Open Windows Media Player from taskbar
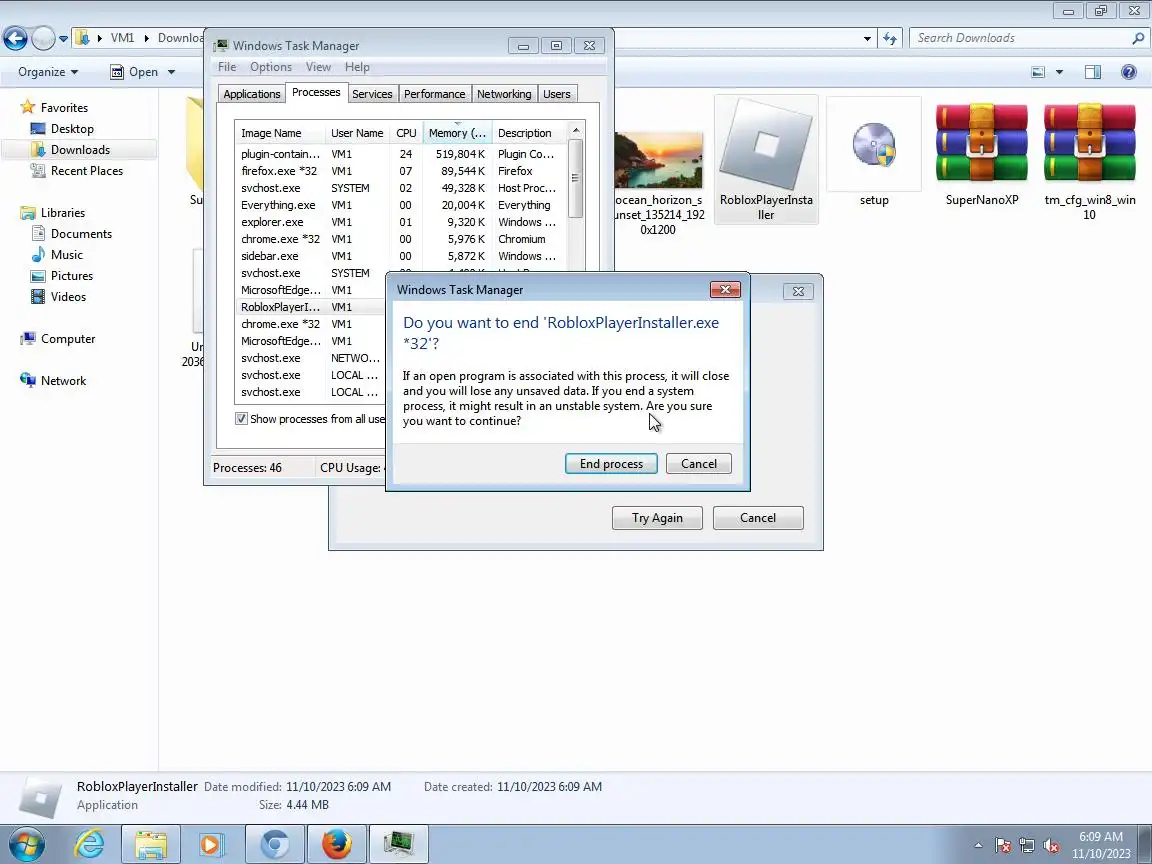Viewport: 1152px width, 864px height. click(210, 845)
